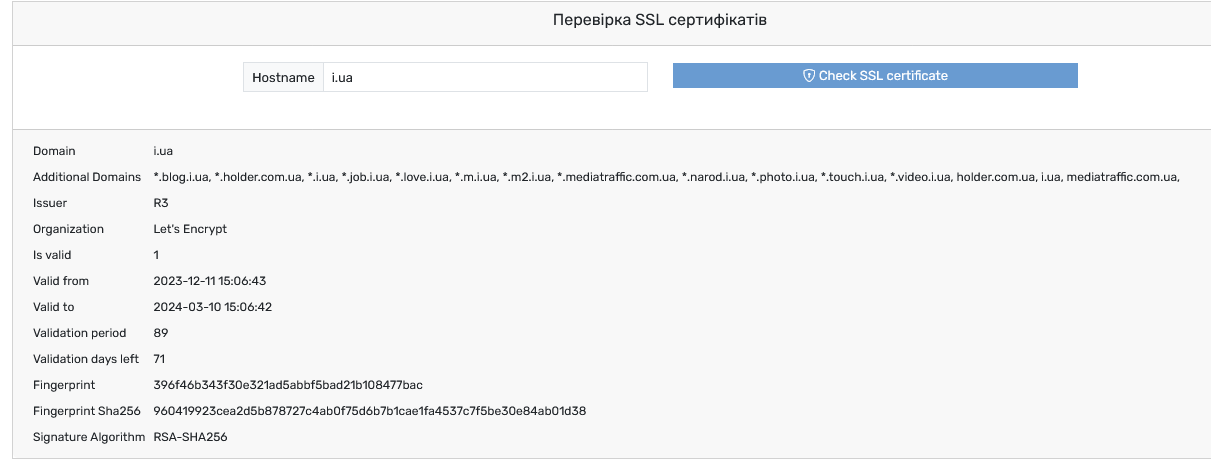Click the Signature Algorithm label
Viewport: 1211px width, 466px height.
click(89, 437)
